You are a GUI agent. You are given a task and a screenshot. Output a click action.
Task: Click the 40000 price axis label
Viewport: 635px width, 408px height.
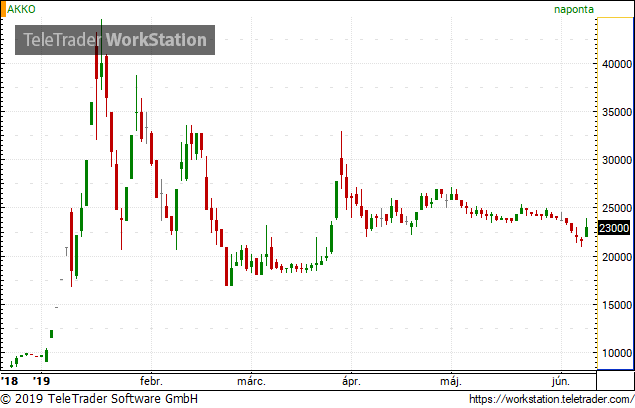click(617, 64)
